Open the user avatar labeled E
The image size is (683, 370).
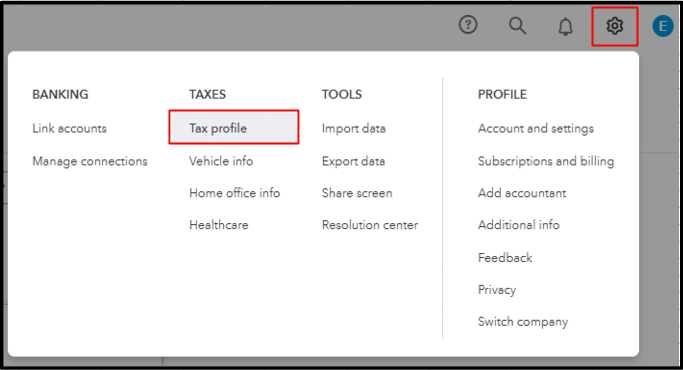click(663, 26)
